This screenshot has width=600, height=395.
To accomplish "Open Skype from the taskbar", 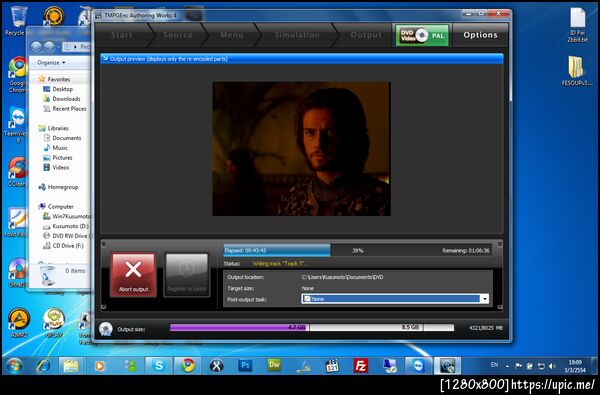I will [x=158, y=366].
